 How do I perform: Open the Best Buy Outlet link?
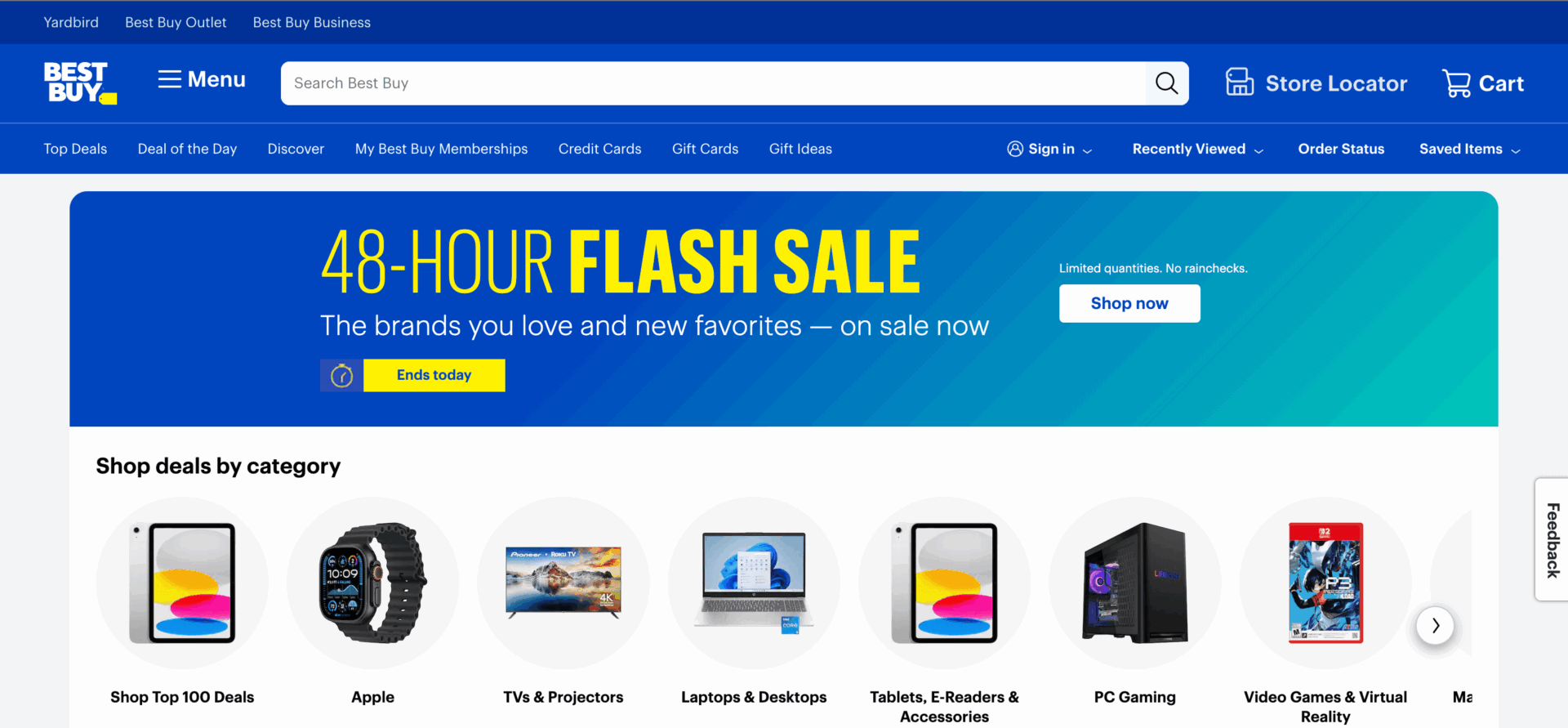[x=176, y=22]
